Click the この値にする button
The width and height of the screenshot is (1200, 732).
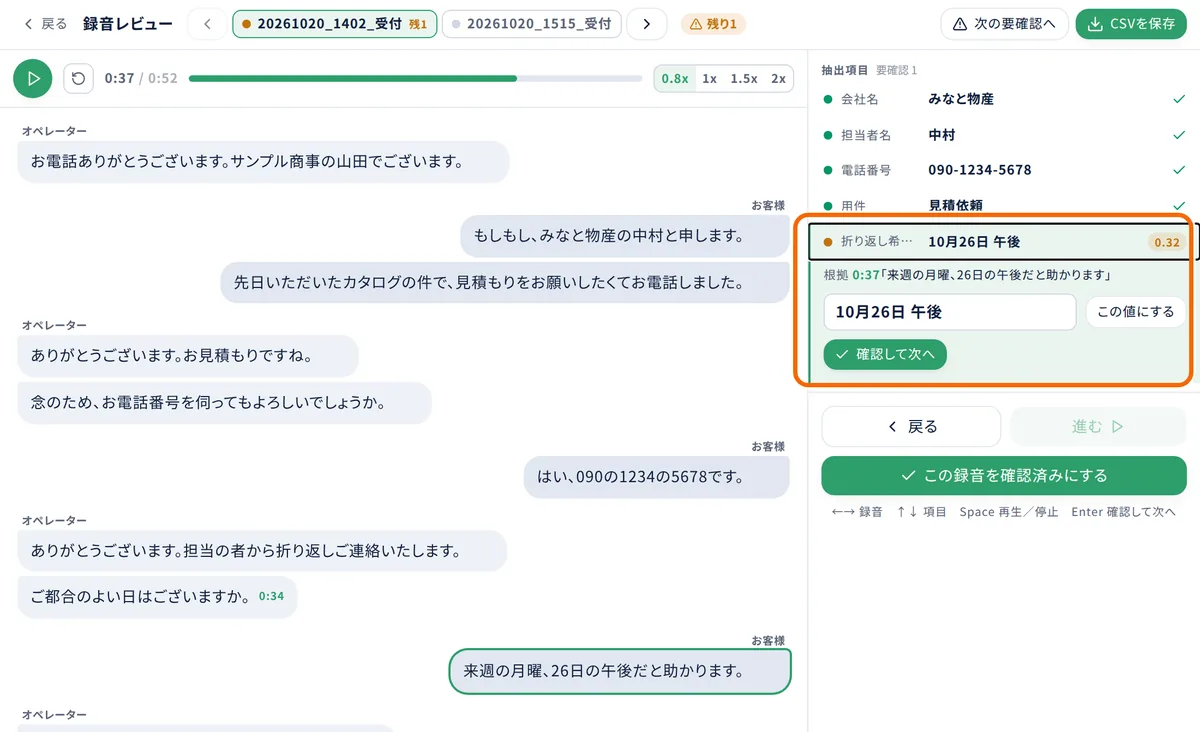point(1135,312)
